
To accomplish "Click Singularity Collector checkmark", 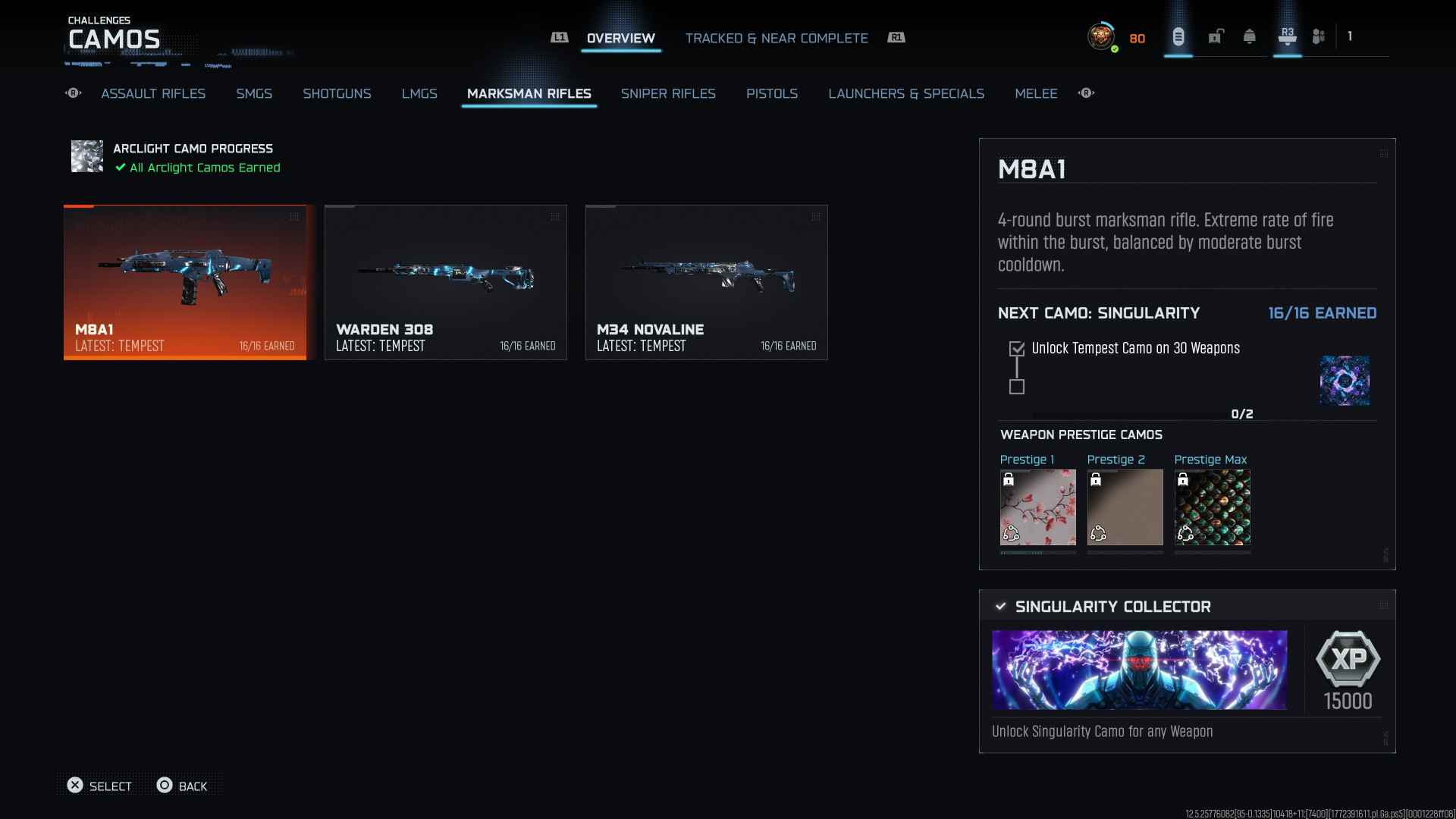I will coord(1000,606).
